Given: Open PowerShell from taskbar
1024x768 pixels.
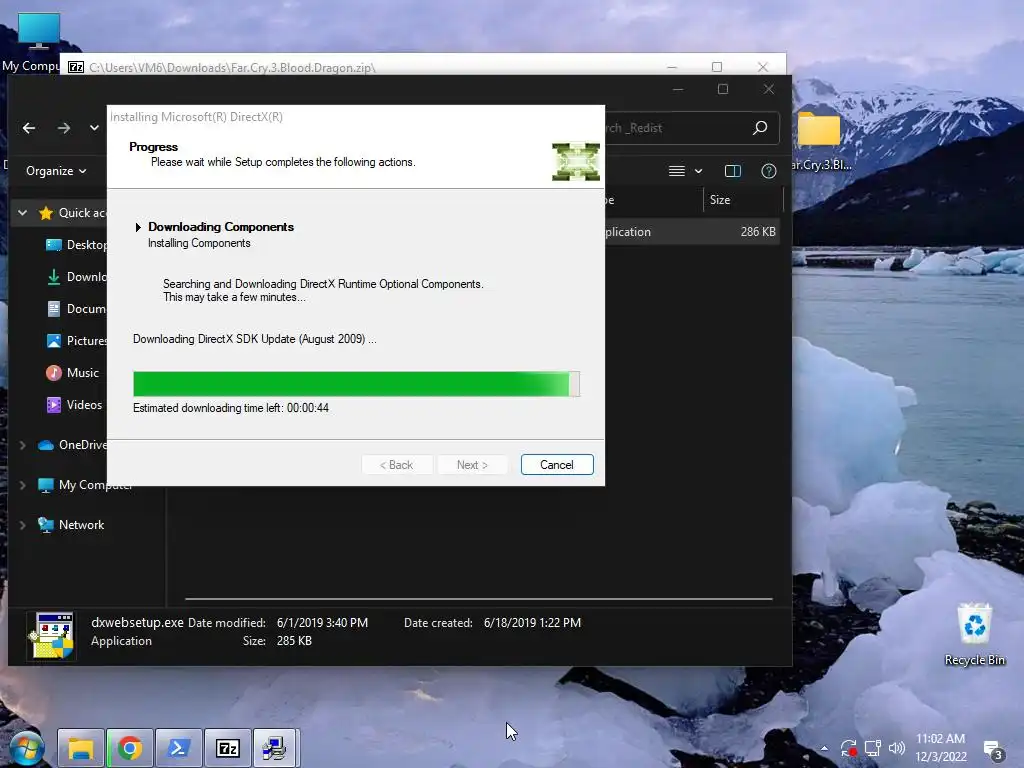Looking at the screenshot, I should 178,748.
